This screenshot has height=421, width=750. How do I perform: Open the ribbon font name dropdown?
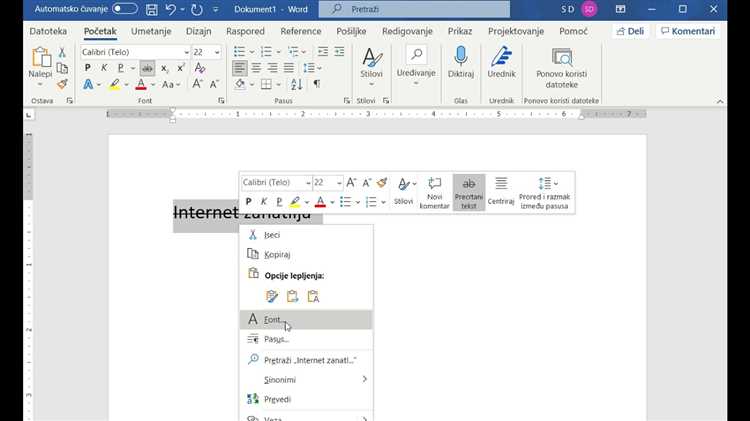pyautogui.click(x=186, y=52)
